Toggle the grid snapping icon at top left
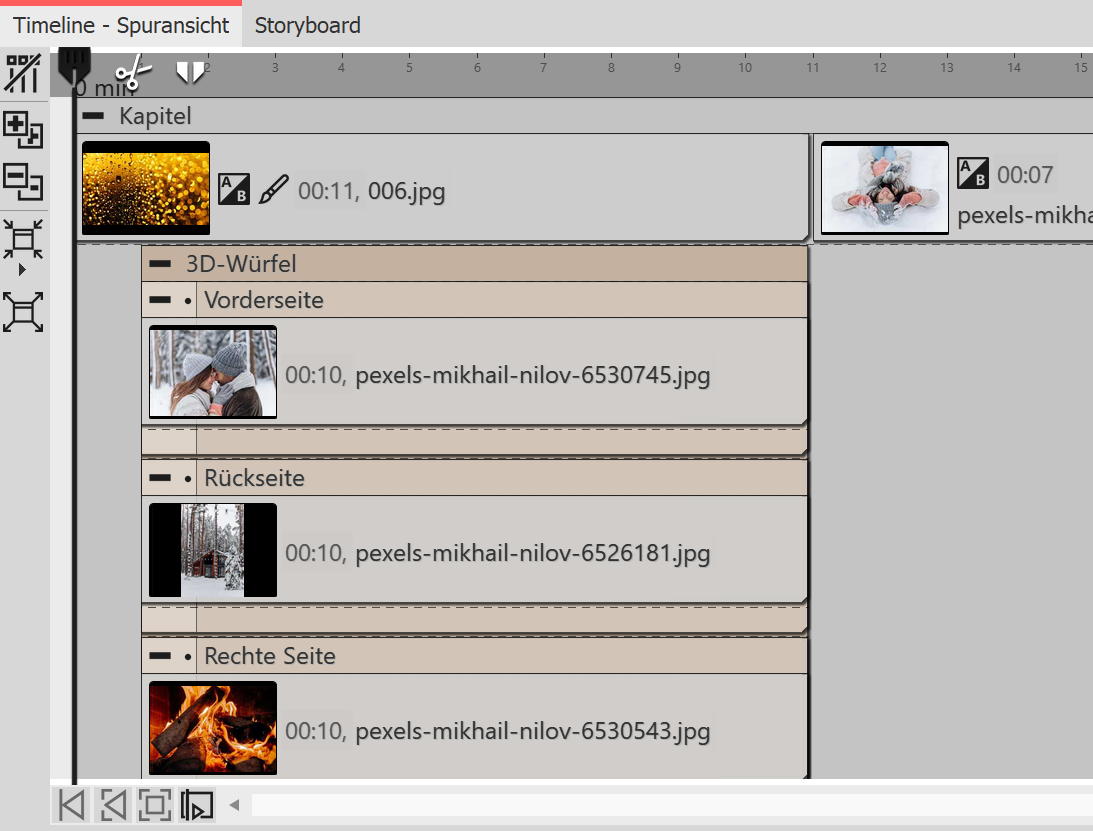Viewport: 1093px width, 831px height. click(x=23, y=74)
